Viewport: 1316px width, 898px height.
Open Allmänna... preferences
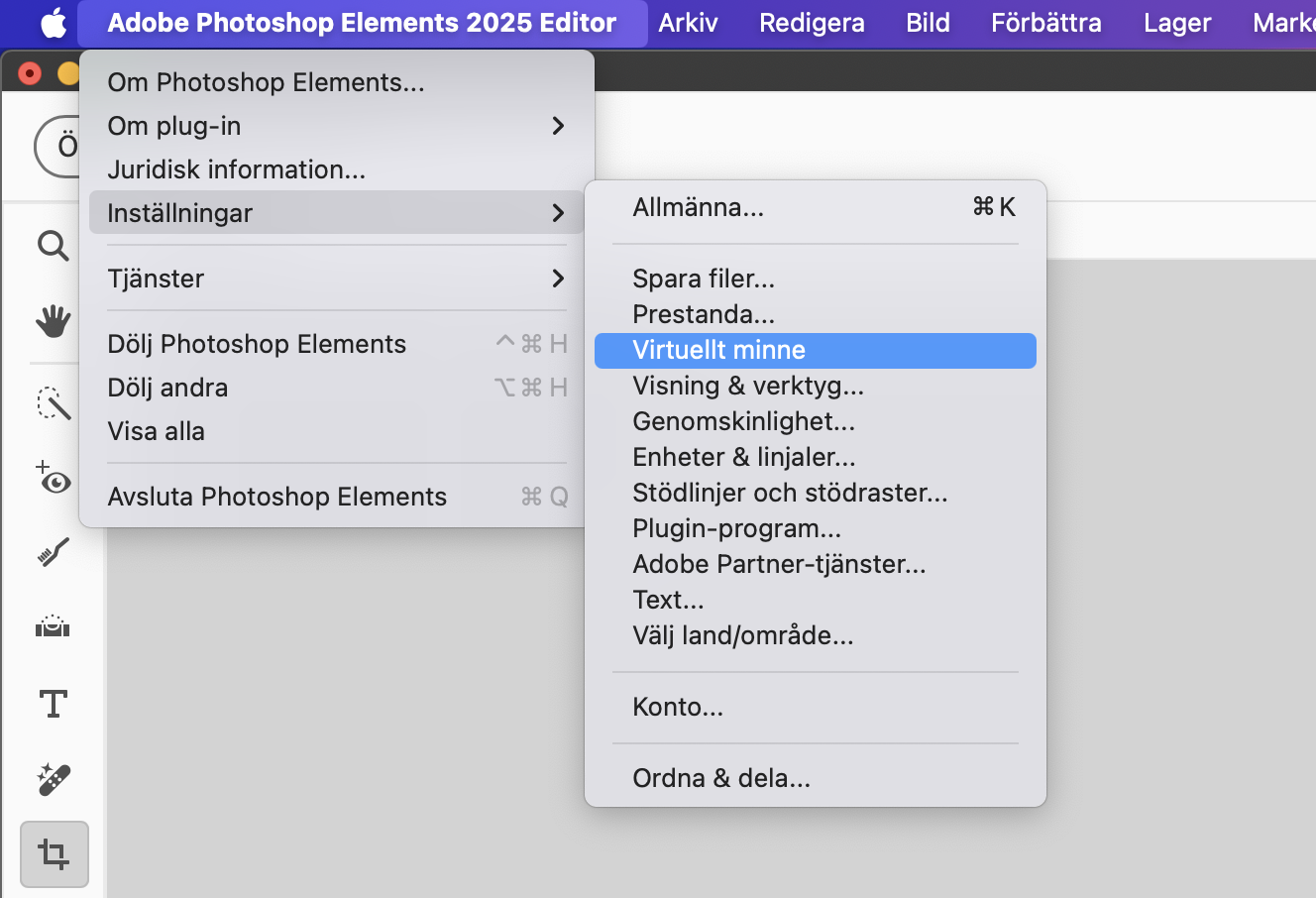coord(816,207)
